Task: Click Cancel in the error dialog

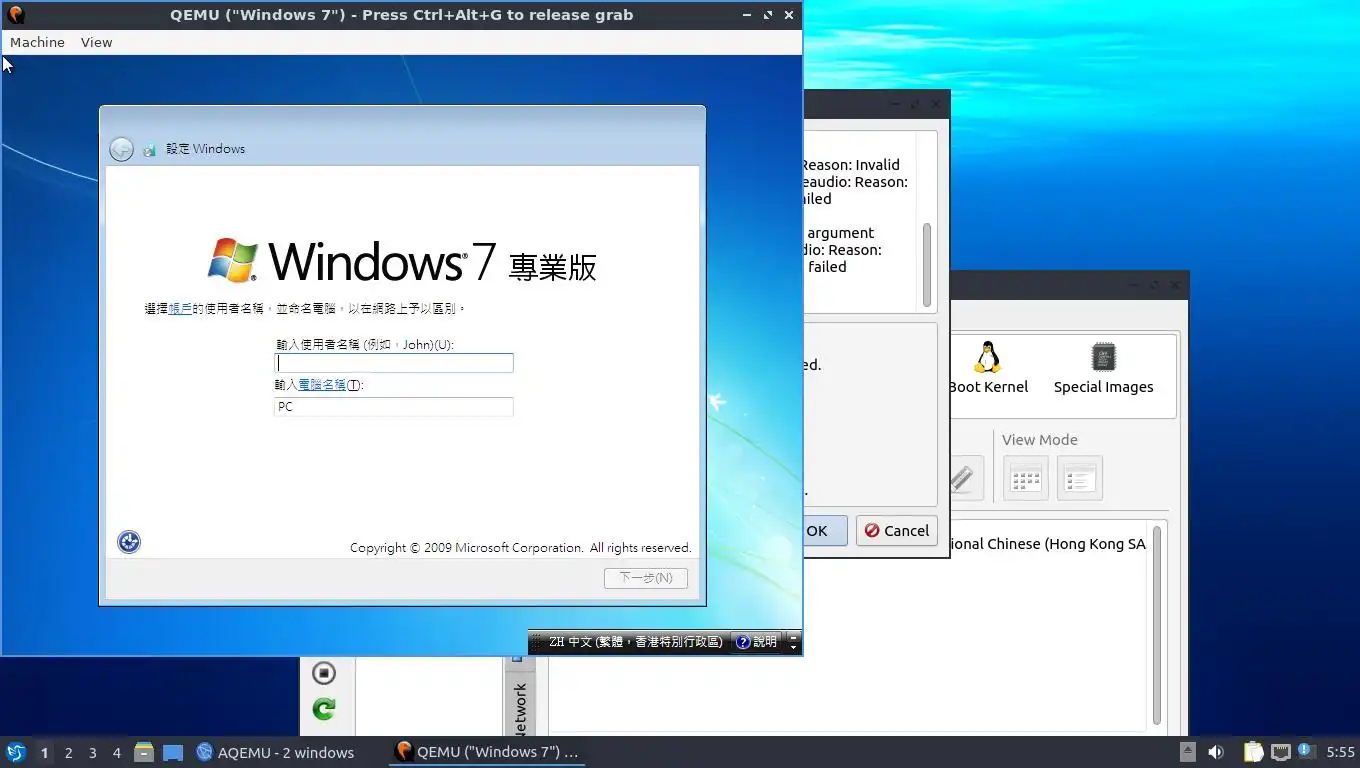Action: [x=897, y=531]
